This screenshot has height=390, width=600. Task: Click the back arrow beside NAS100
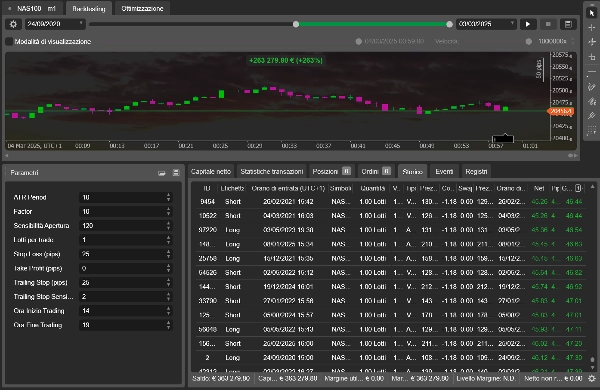(x=9, y=8)
